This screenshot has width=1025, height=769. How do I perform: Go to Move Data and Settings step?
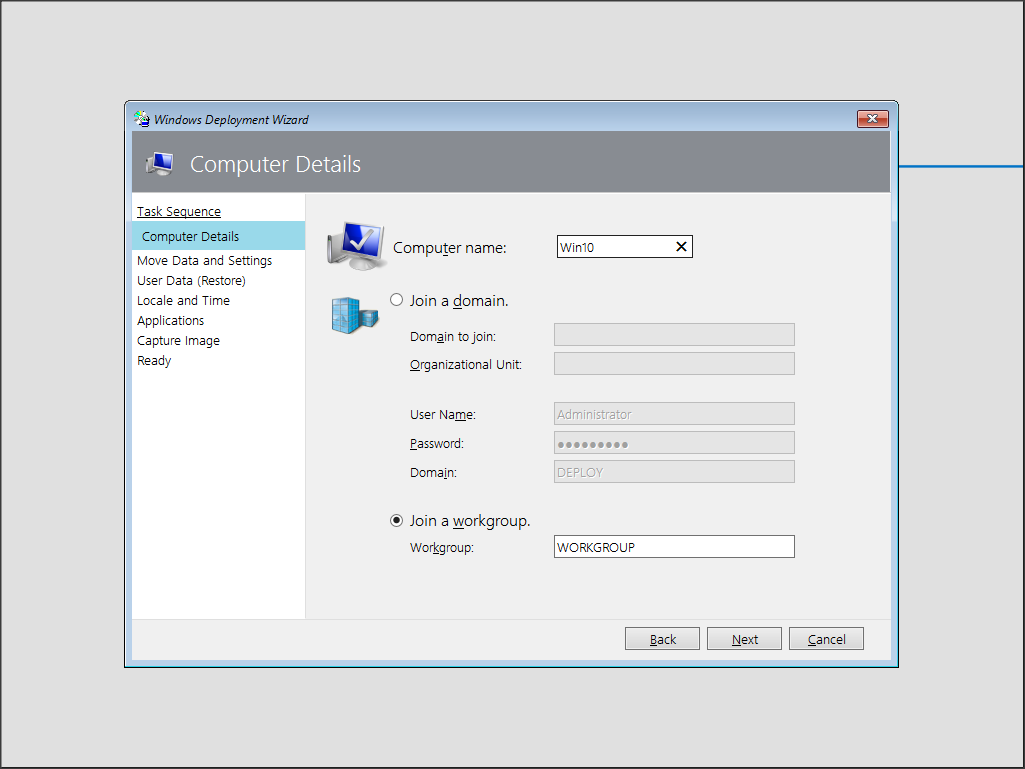pos(204,261)
